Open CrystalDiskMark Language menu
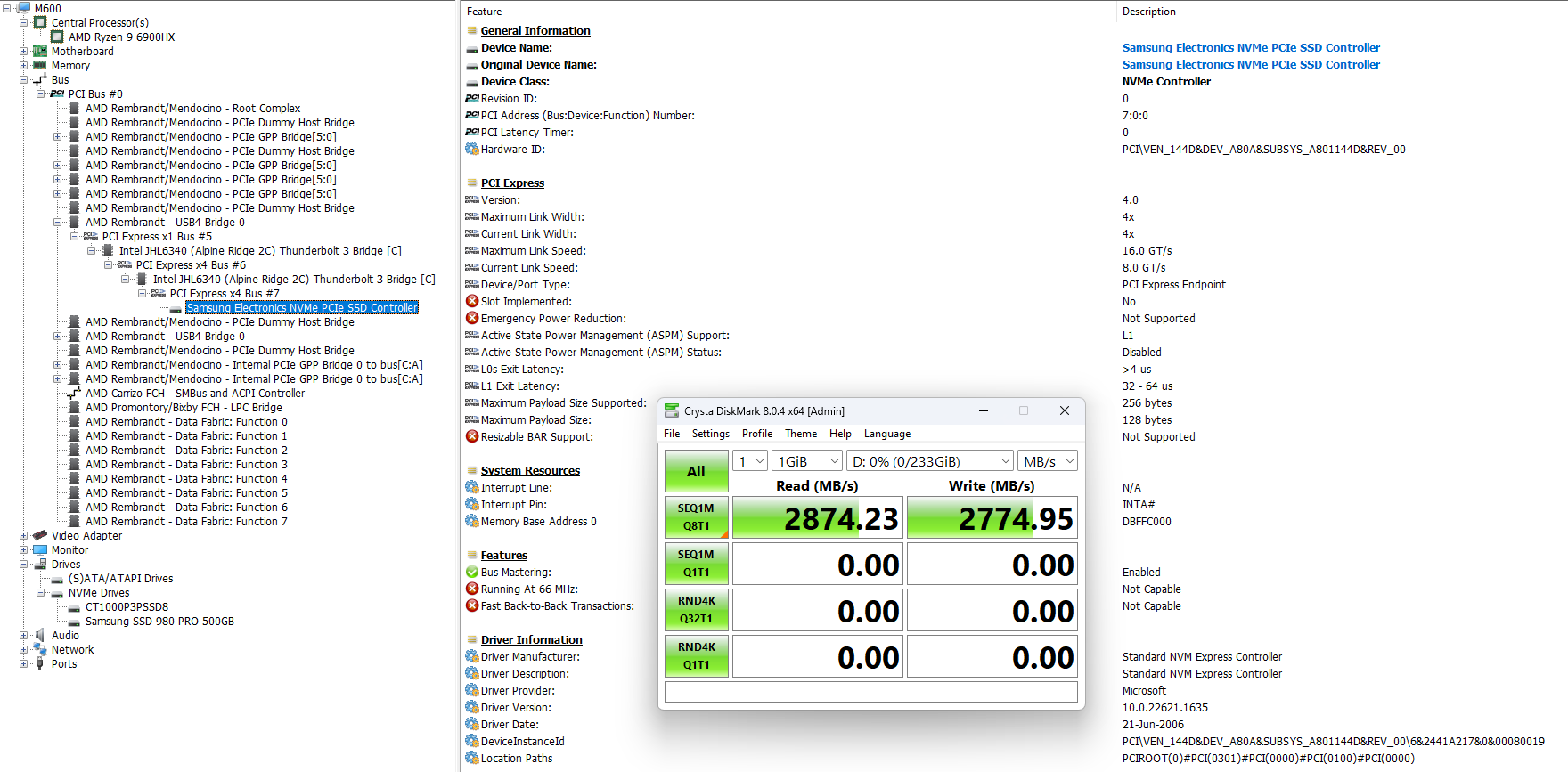 [887, 434]
